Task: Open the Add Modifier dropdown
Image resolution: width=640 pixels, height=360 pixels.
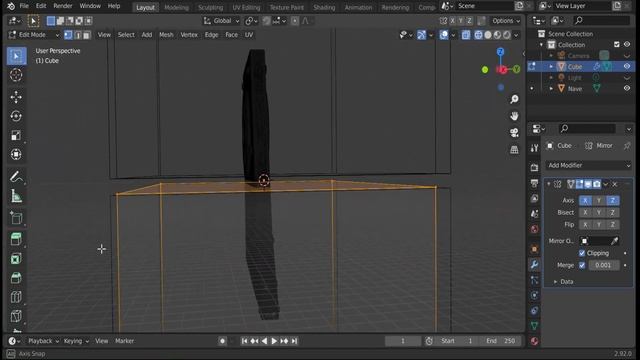Action: 589,165
